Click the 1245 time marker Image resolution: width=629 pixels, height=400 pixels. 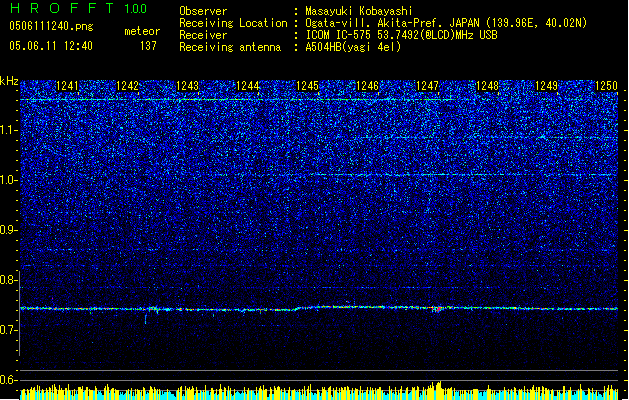307,85
